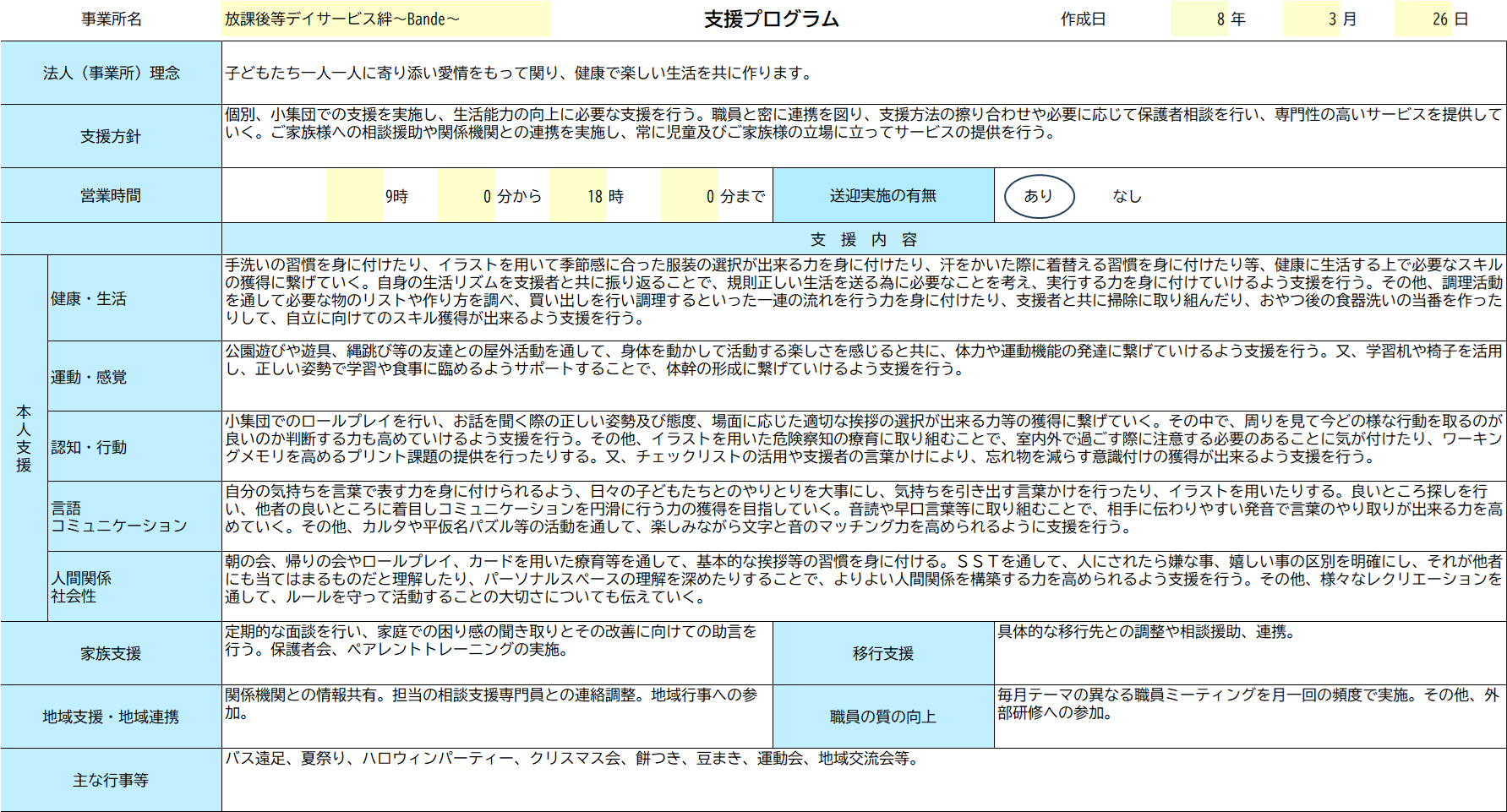The height and width of the screenshot is (812, 1507).
Task: Click the closing hour field showing 18
Action: pyautogui.click(x=578, y=196)
